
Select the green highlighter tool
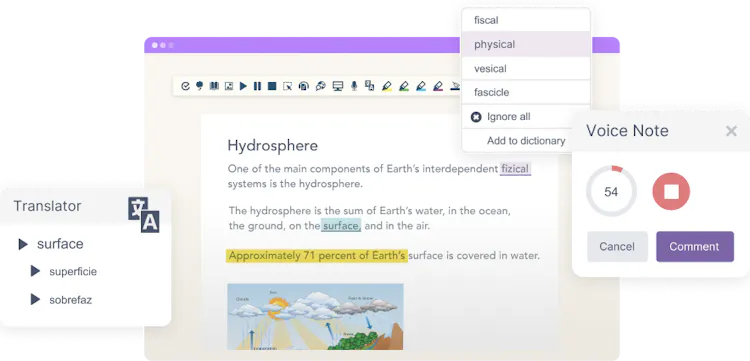[x=404, y=86]
